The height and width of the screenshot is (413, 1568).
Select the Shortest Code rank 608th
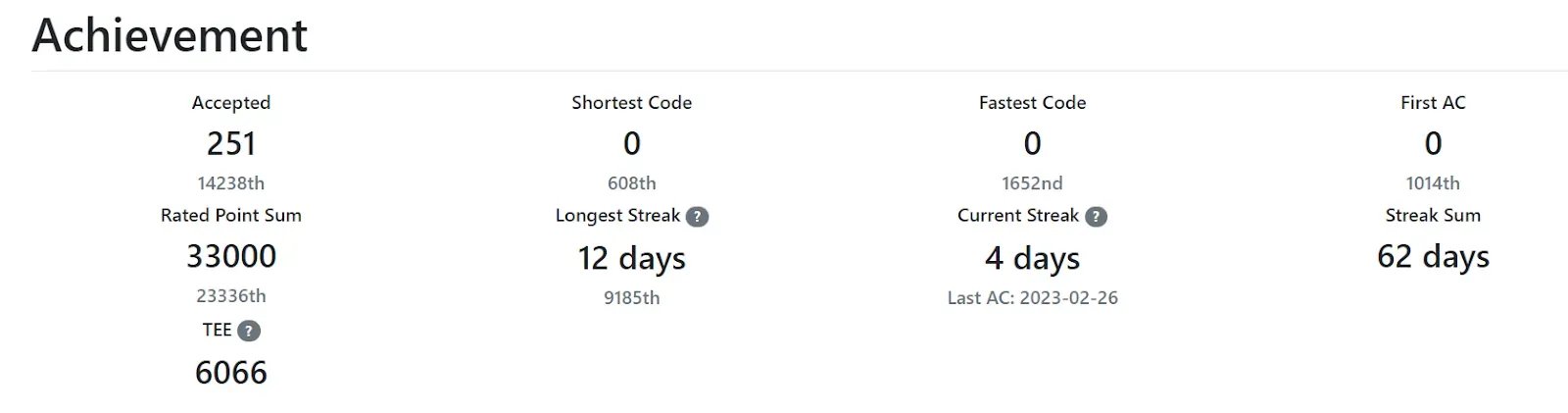point(632,183)
